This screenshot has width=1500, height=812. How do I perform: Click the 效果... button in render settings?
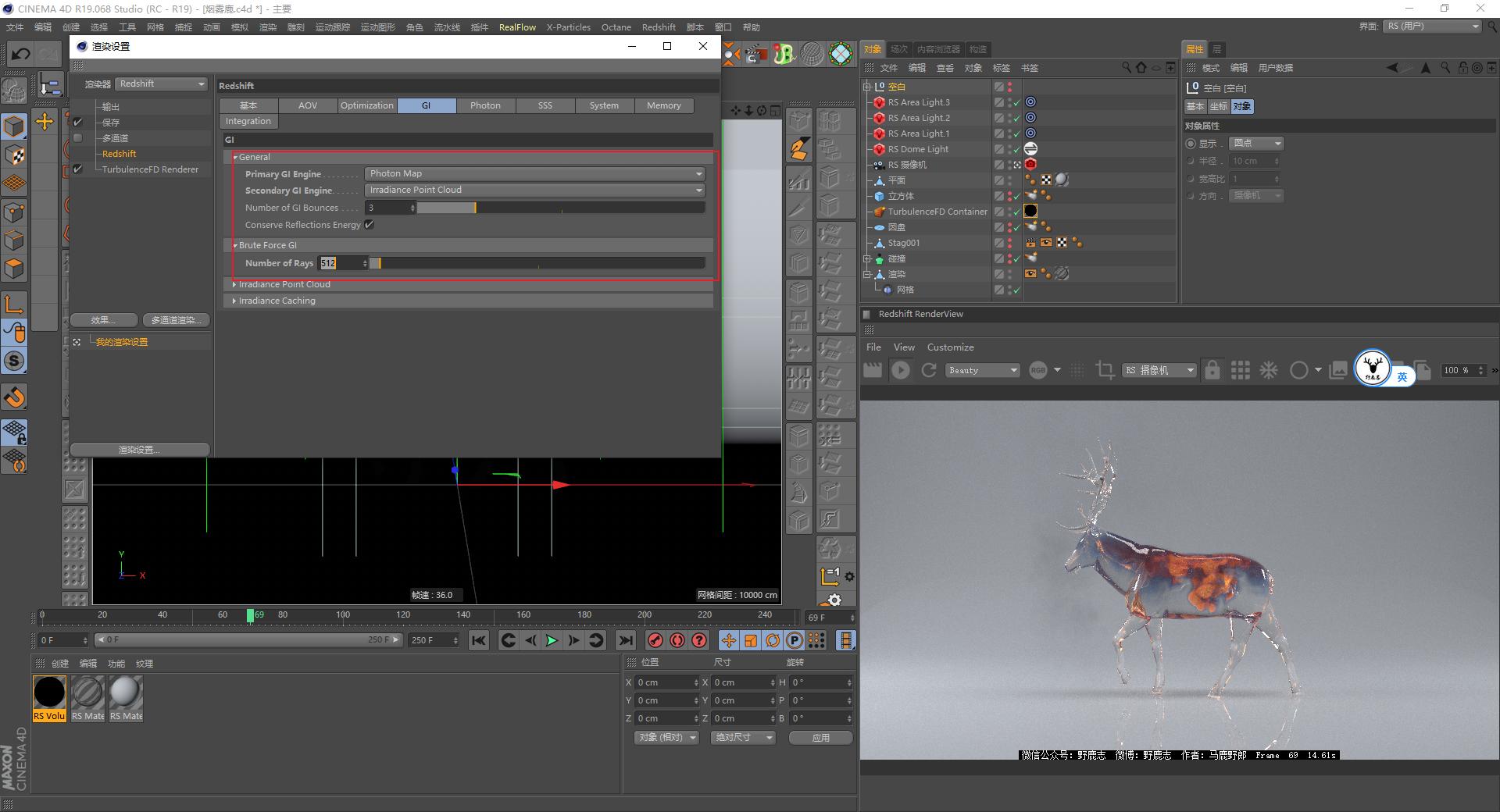pos(104,319)
